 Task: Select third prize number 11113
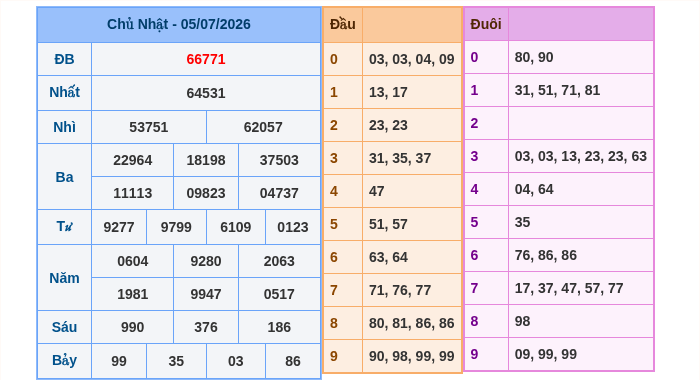click(x=133, y=193)
